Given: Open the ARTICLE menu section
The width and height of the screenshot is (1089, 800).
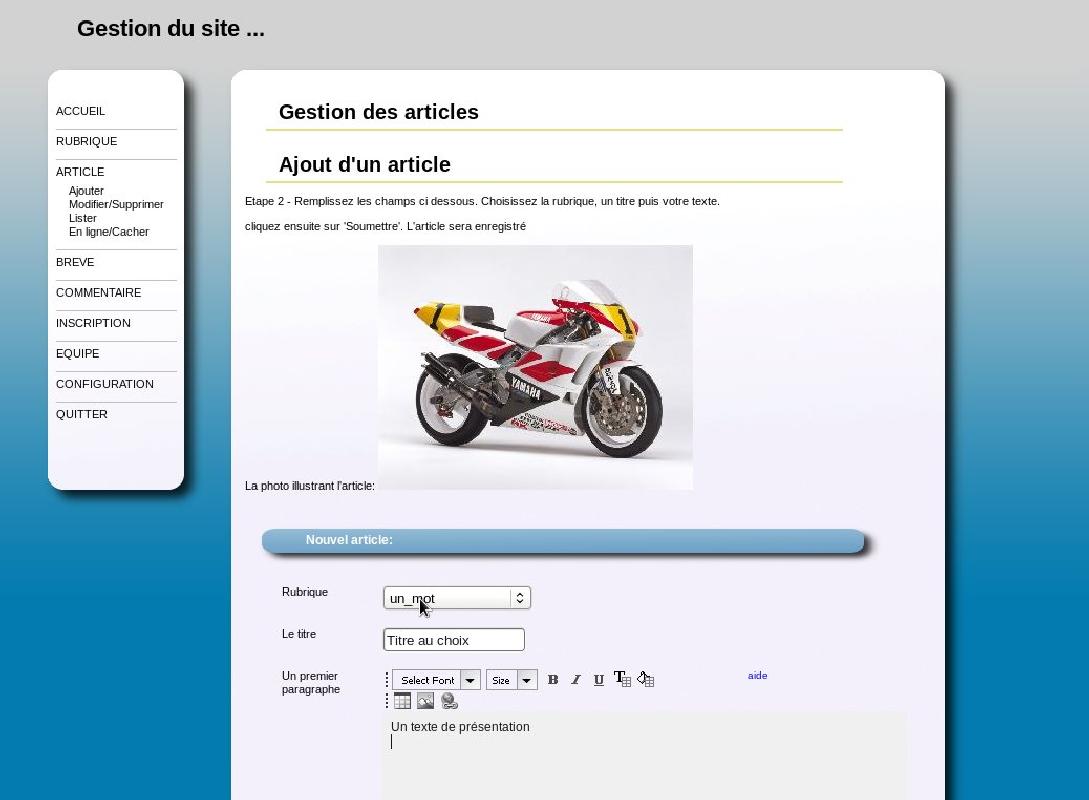Looking at the screenshot, I should [80, 172].
